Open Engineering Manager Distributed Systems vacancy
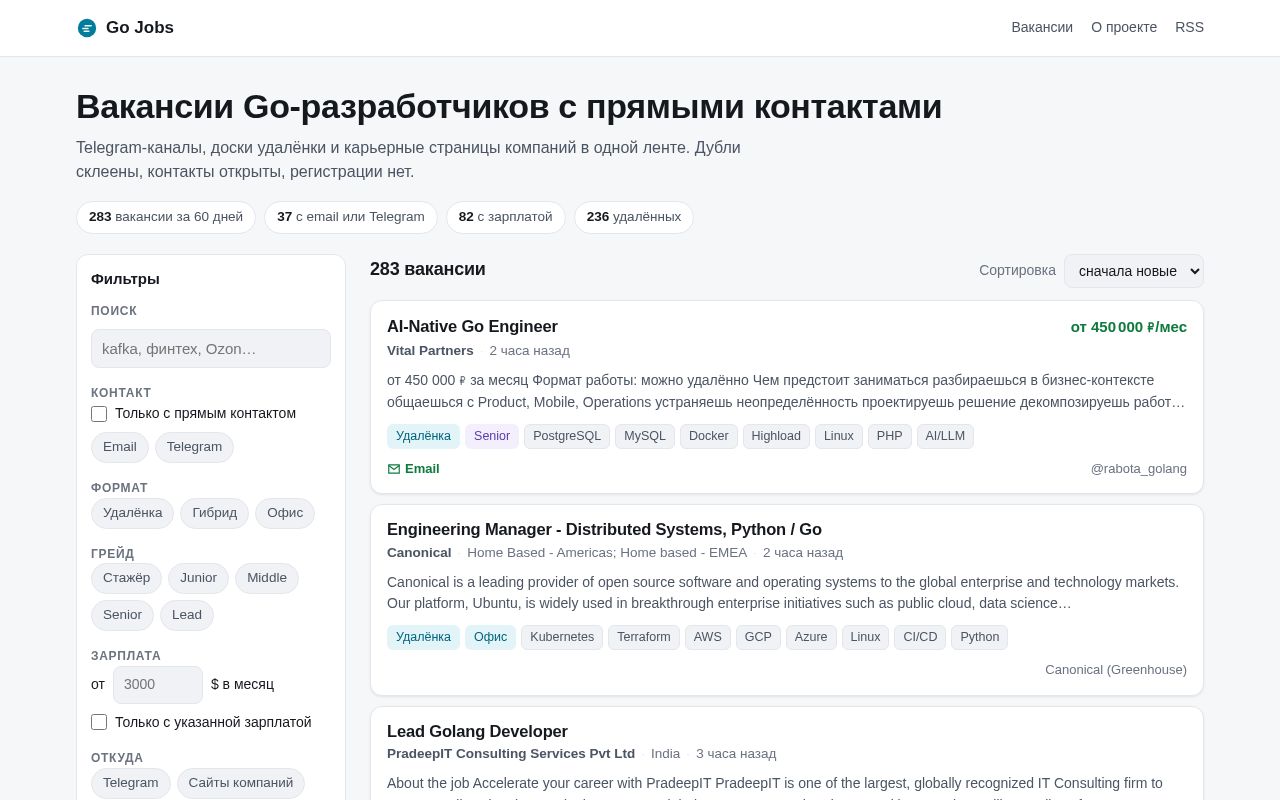 coord(604,530)
